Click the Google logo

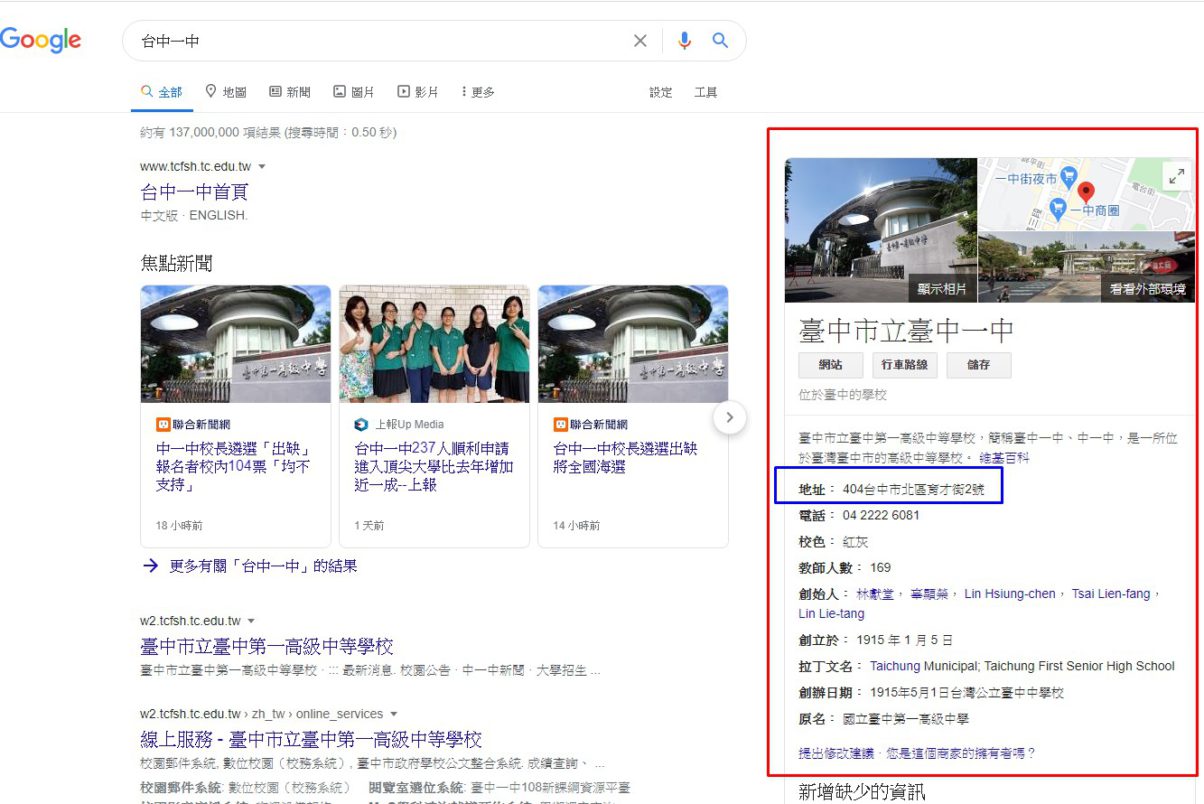(x=40, y=40)
